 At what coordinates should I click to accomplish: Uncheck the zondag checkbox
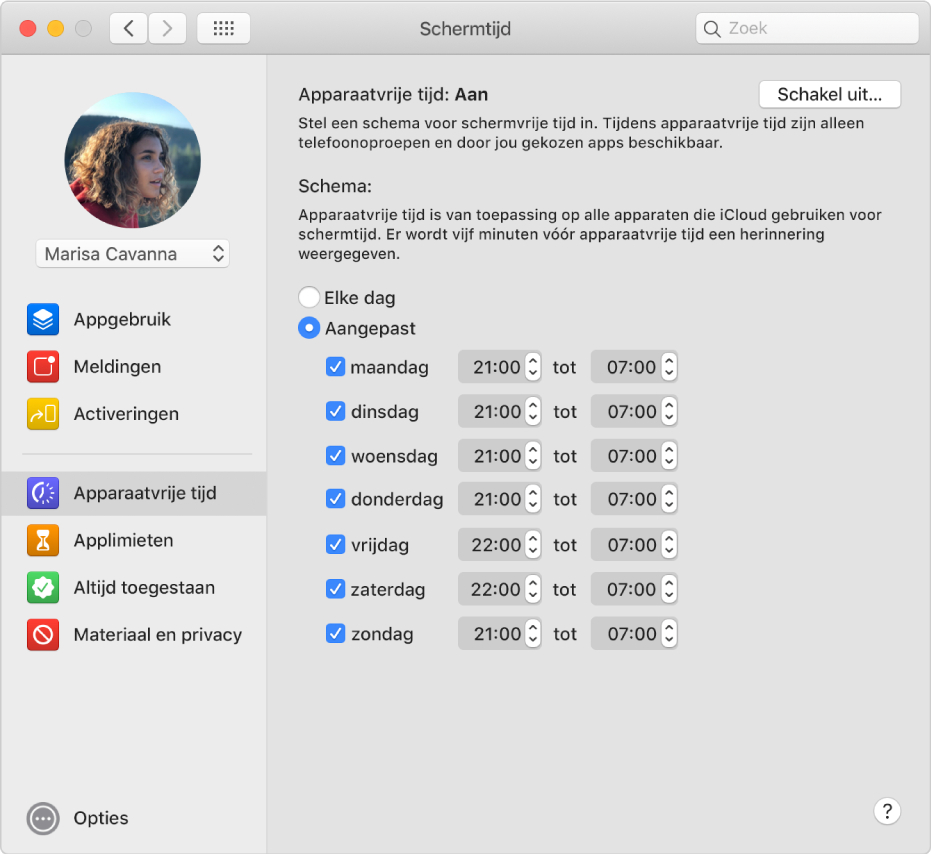335,634
